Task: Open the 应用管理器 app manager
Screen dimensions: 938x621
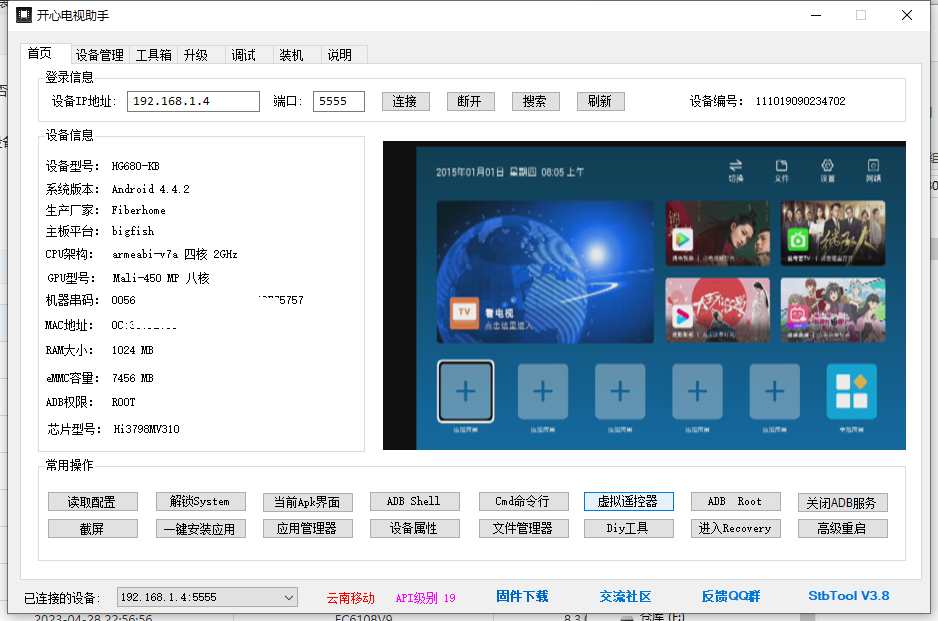Action: pos(307,528)
